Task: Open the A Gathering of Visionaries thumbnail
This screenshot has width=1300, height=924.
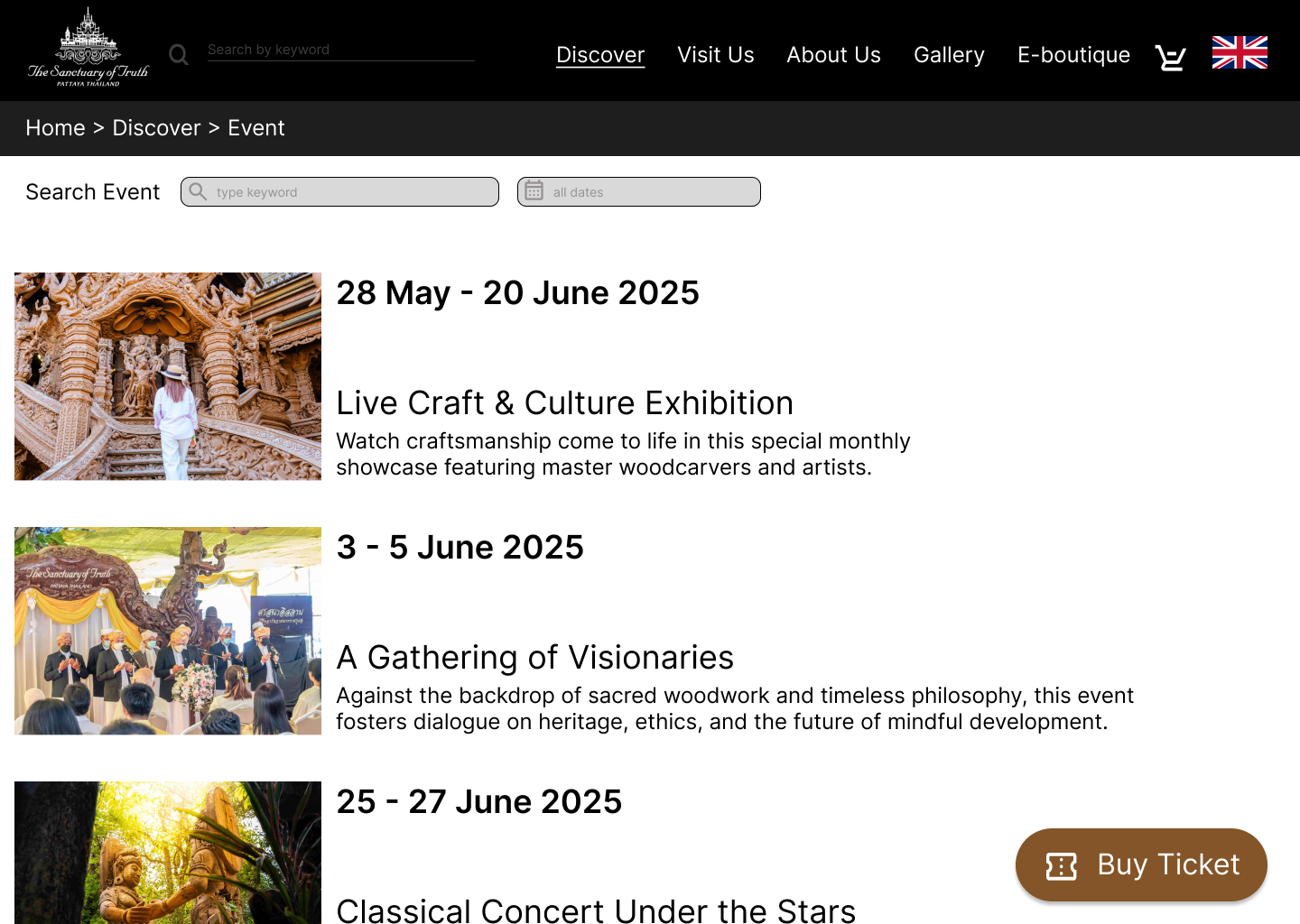Action: point(168,631)
